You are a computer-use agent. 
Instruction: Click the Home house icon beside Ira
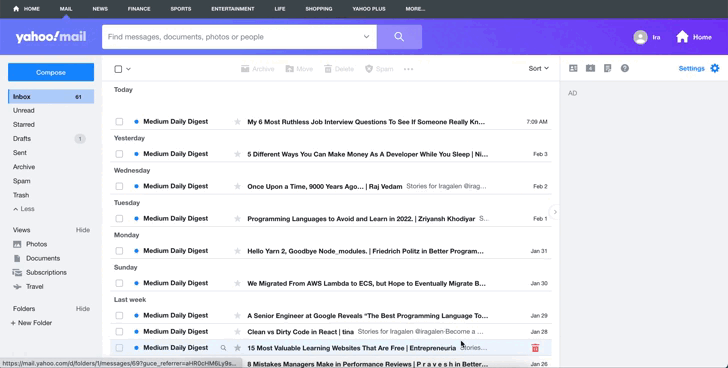[x=682, y=37]
